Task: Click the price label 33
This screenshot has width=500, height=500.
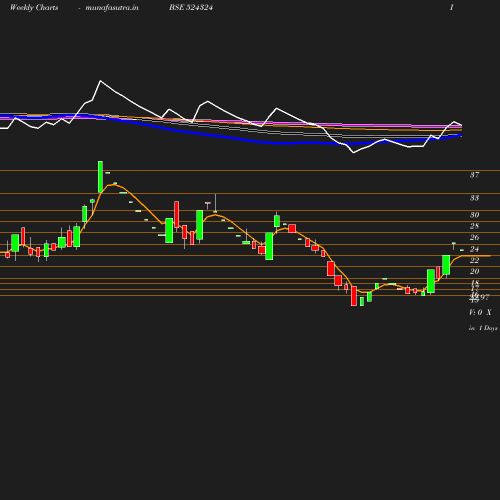Action: point(474,198)
